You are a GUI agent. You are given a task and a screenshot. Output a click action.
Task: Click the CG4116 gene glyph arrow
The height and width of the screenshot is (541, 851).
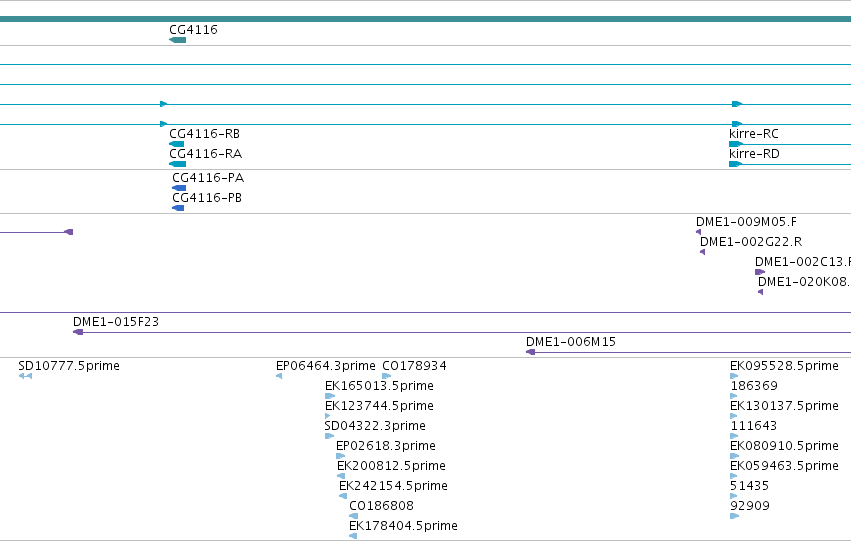point(177,40)
